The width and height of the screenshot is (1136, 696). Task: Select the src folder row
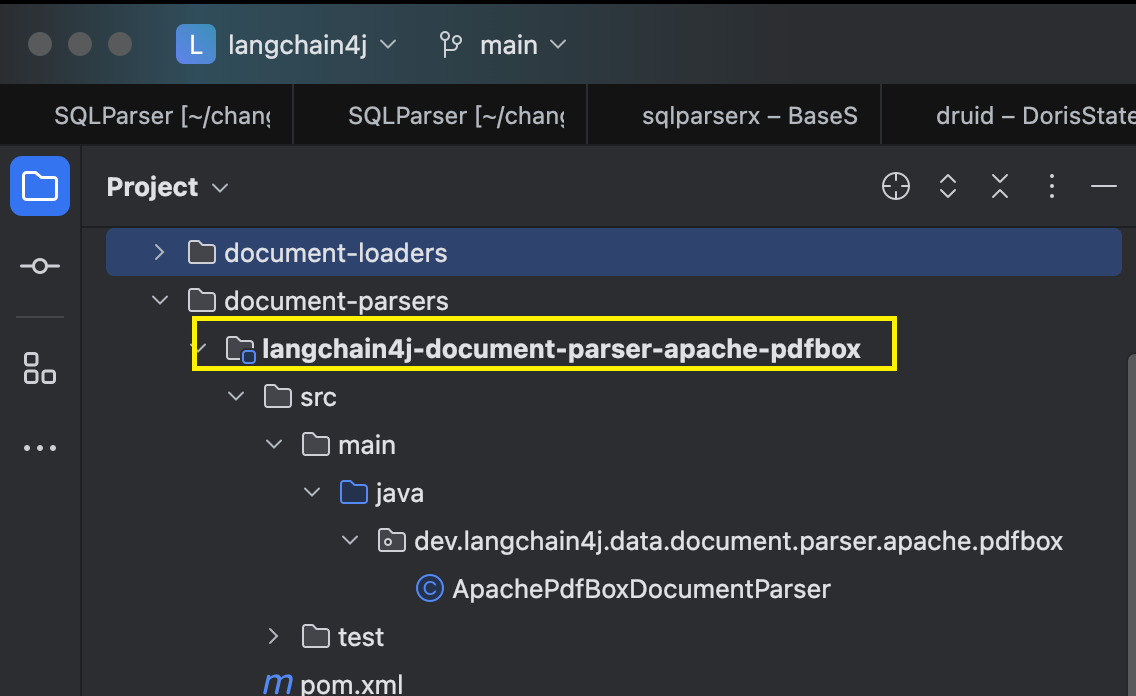pos(614,397)
